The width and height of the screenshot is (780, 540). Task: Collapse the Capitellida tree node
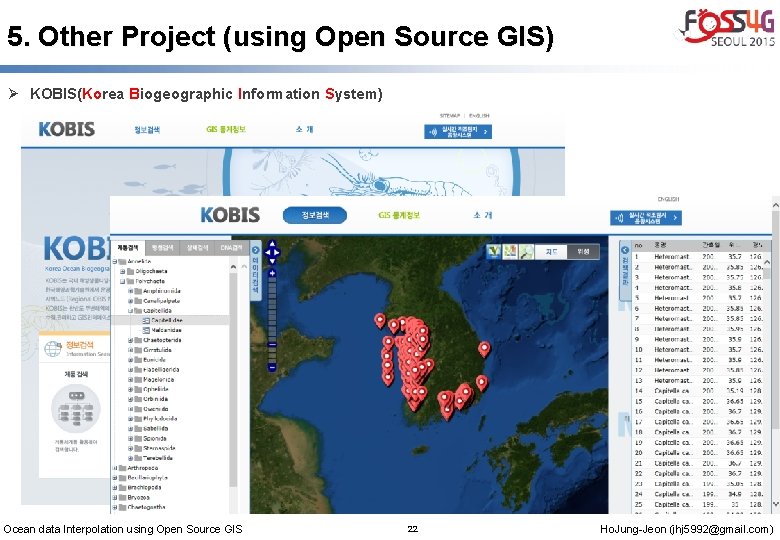pyautogui.click(x=131, y=311)
